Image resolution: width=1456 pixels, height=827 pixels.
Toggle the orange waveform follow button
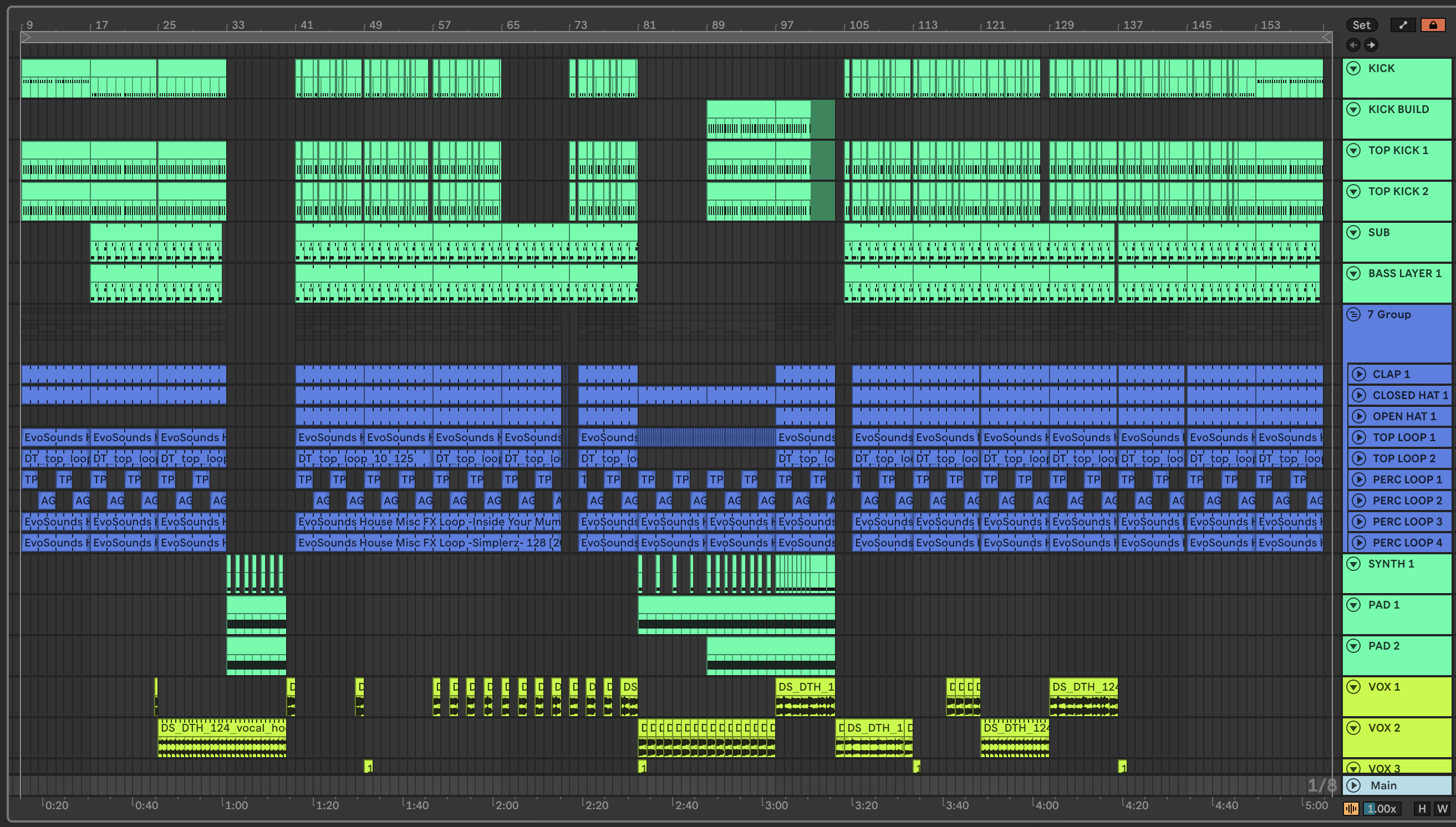pos(1351,808)
